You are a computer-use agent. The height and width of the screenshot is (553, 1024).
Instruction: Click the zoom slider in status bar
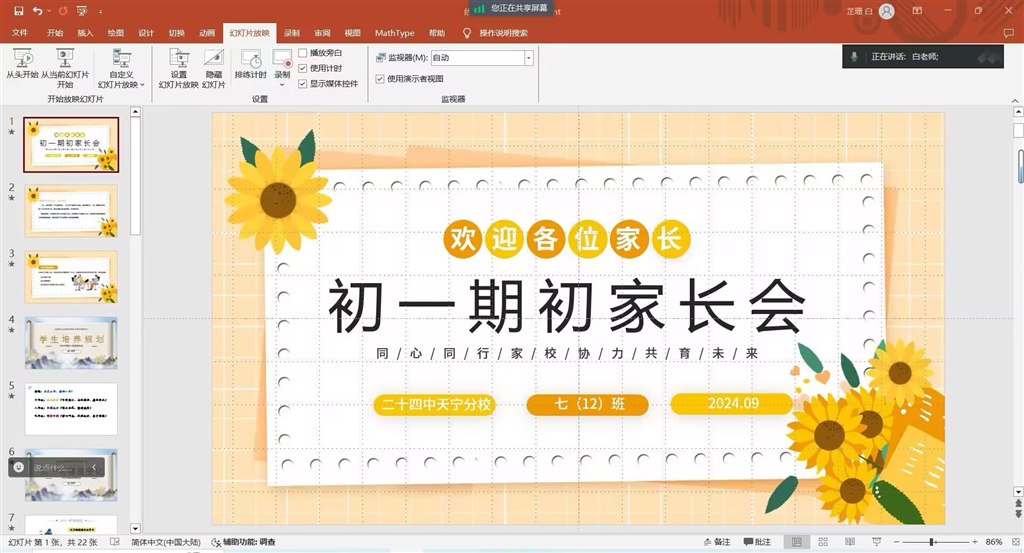click(932, 541)
